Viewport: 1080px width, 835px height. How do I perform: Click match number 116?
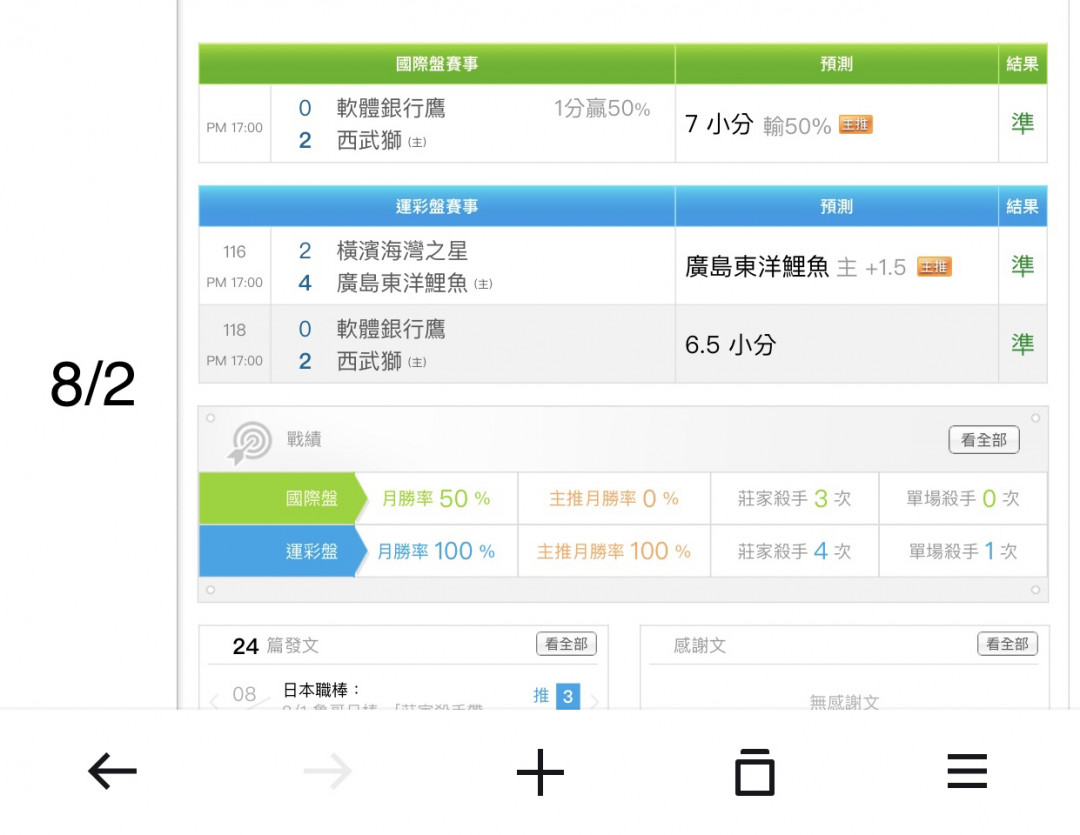click(234, 252)
